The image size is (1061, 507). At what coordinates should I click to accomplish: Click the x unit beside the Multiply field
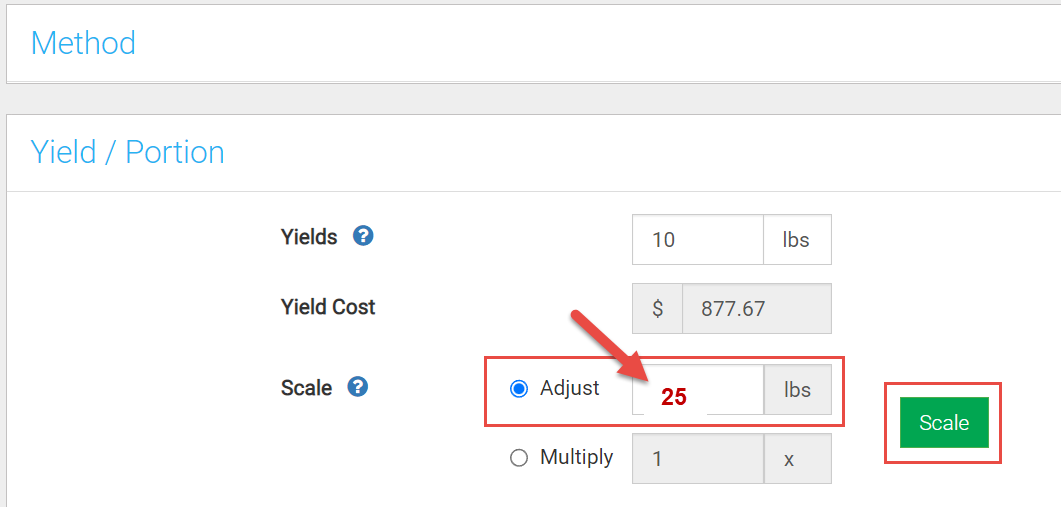[x=797, y=459]
